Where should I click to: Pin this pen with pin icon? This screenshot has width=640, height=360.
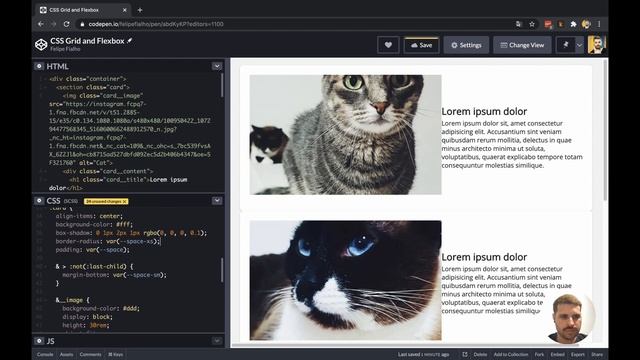(x=566, y=45)
